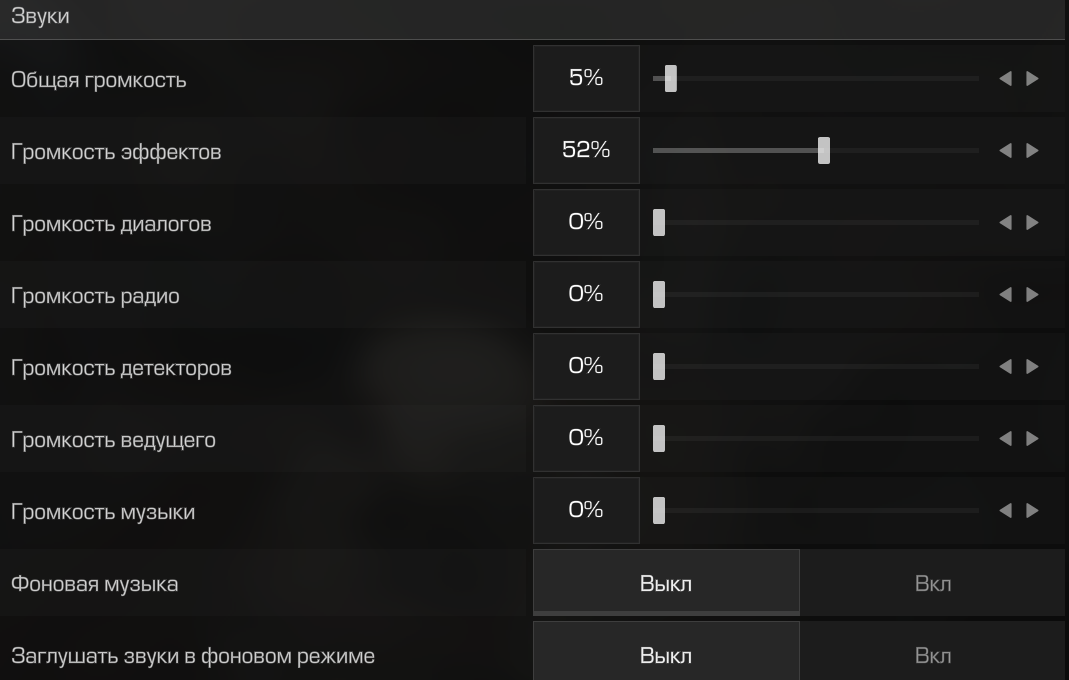The image size is (1069, 680).
Task: Click the Громкость диалогов percentage field
Action: [x=586, y=223]
